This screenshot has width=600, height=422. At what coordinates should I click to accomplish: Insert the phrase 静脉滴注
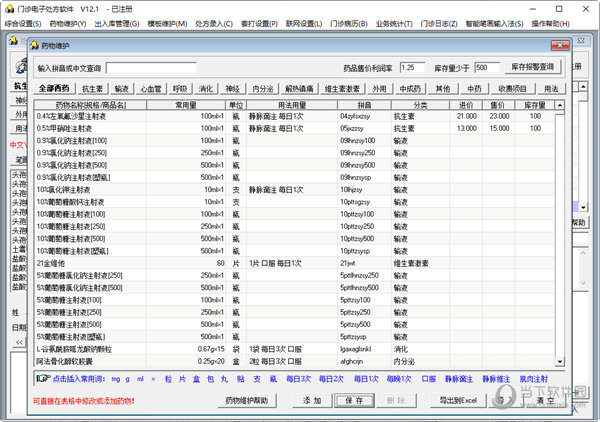459,379
